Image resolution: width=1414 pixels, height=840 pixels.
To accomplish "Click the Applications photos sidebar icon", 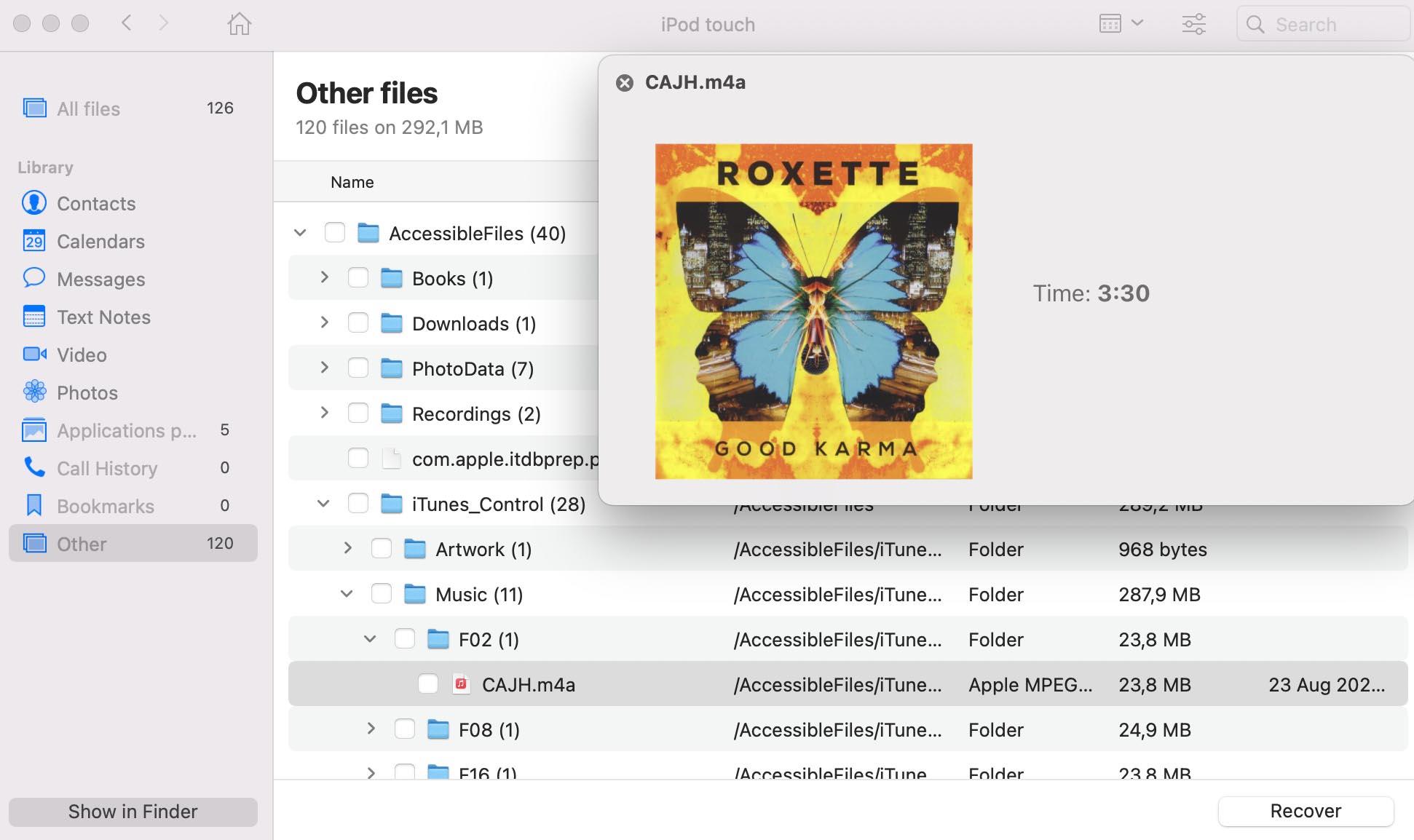I will 34,430.
